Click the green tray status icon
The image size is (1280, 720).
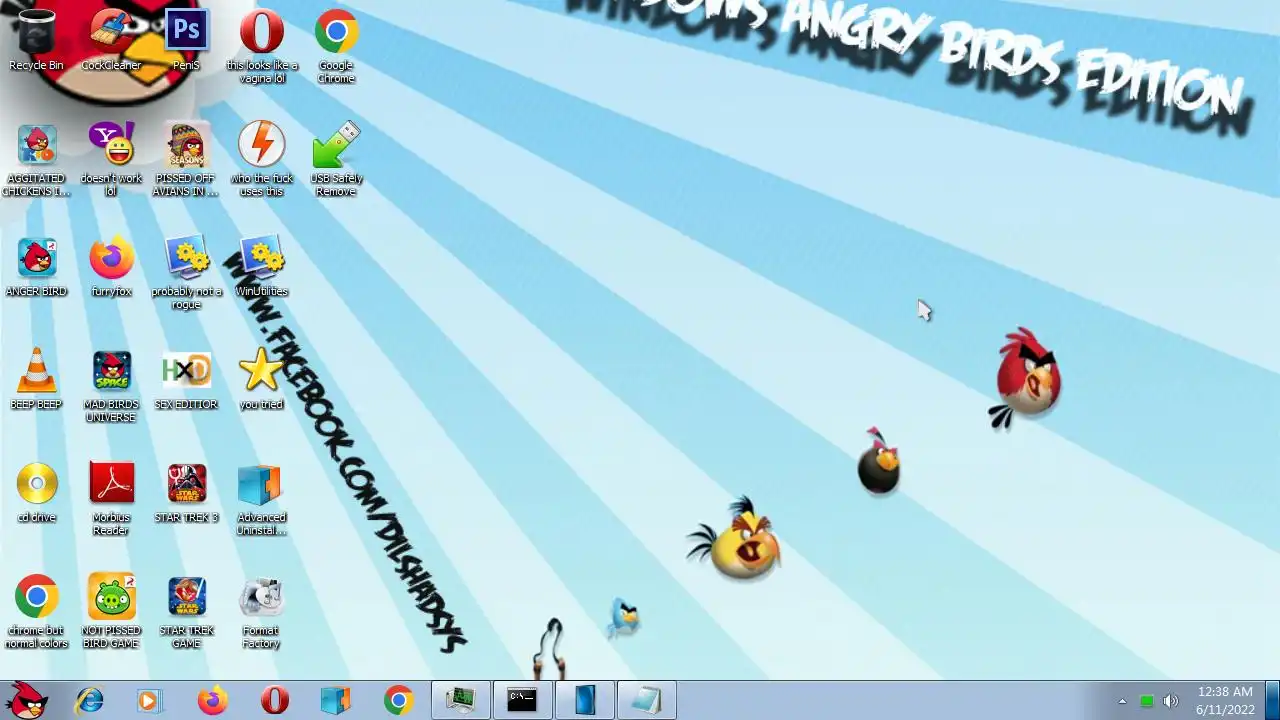(x=1147, y=701)
